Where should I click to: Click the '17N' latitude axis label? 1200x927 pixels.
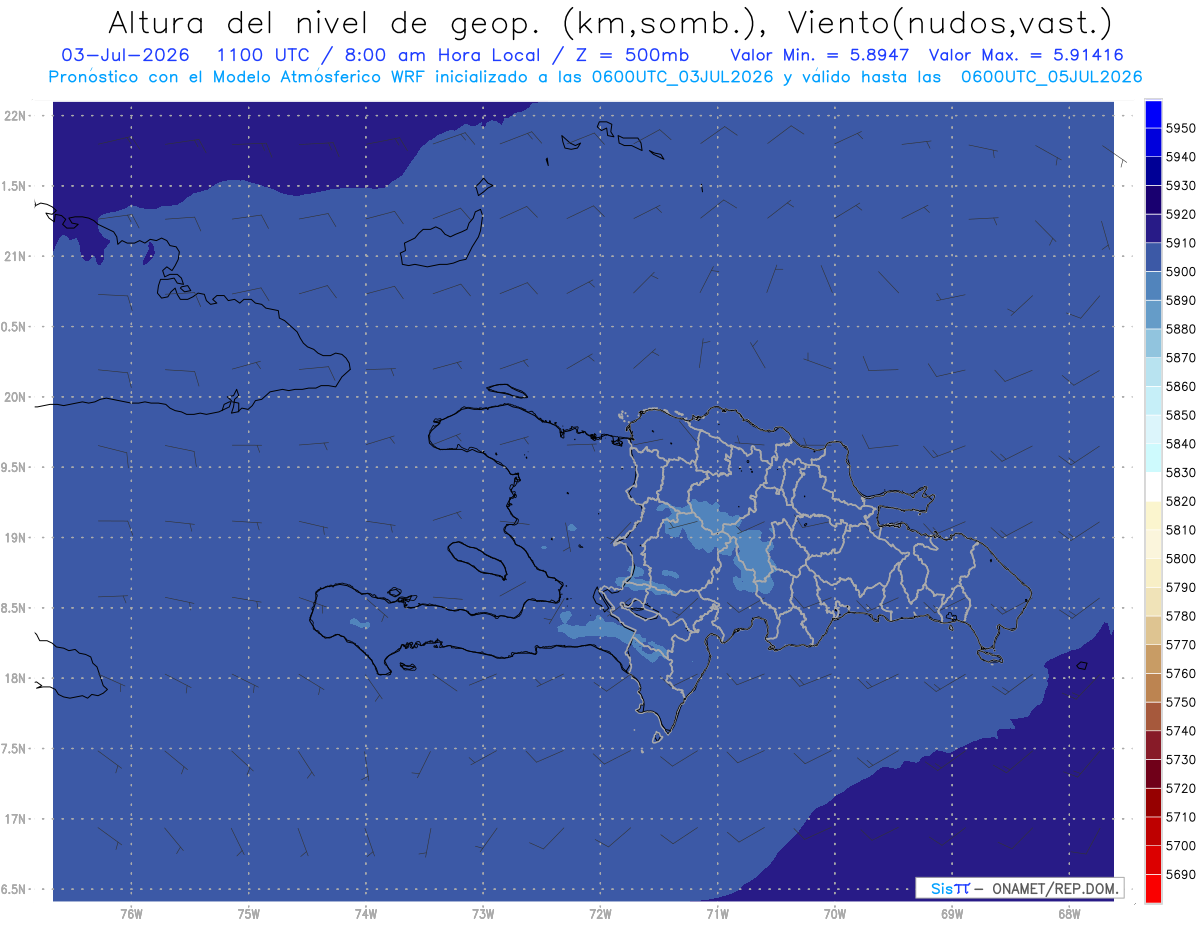16,819
